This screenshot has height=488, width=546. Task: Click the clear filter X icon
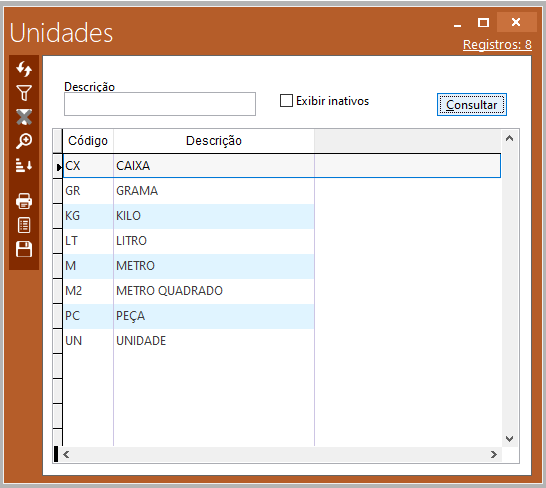coord(24,117)
